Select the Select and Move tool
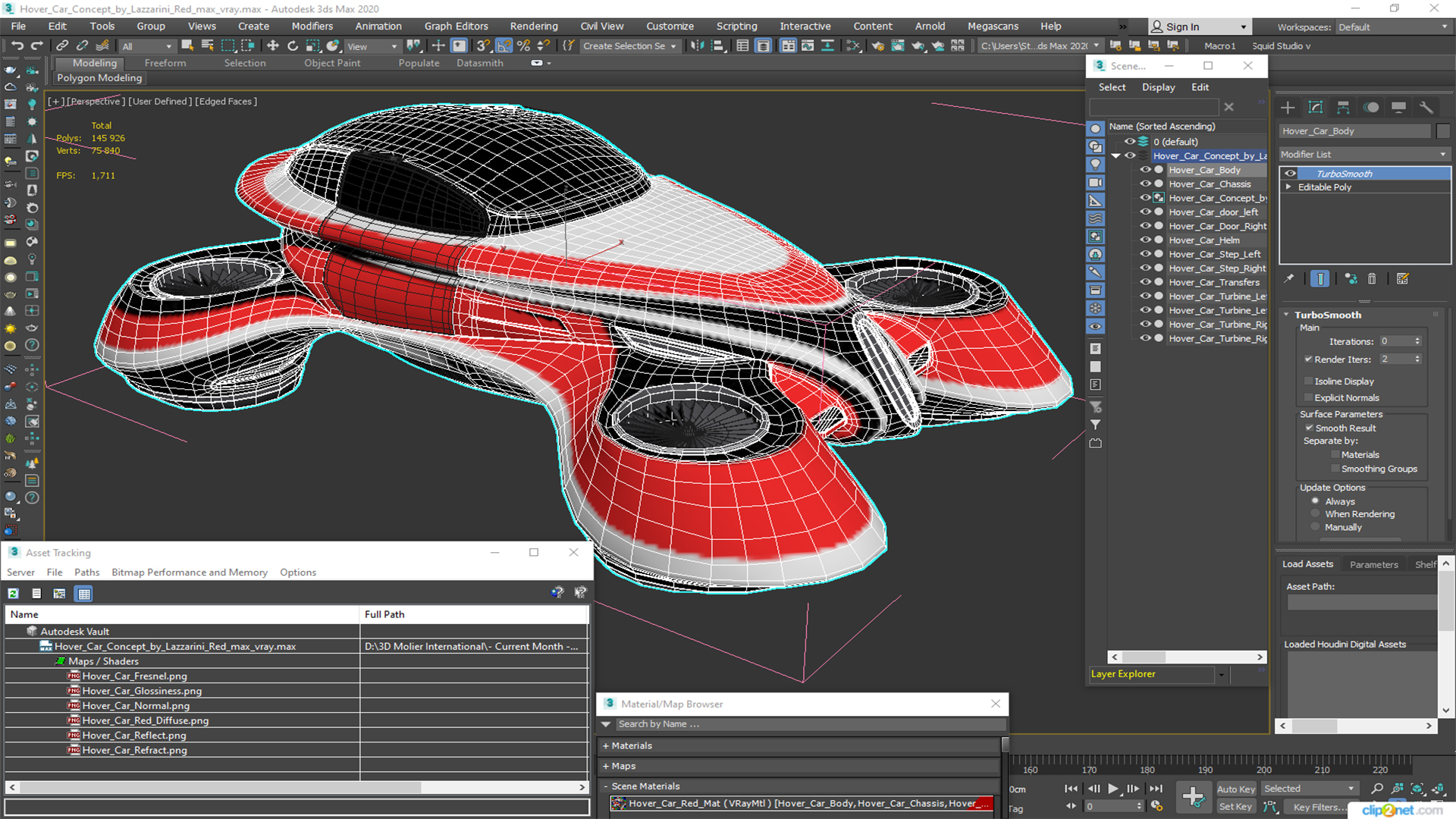The height and width of the screenshot is (819, 1456). (x=273, y=45)
